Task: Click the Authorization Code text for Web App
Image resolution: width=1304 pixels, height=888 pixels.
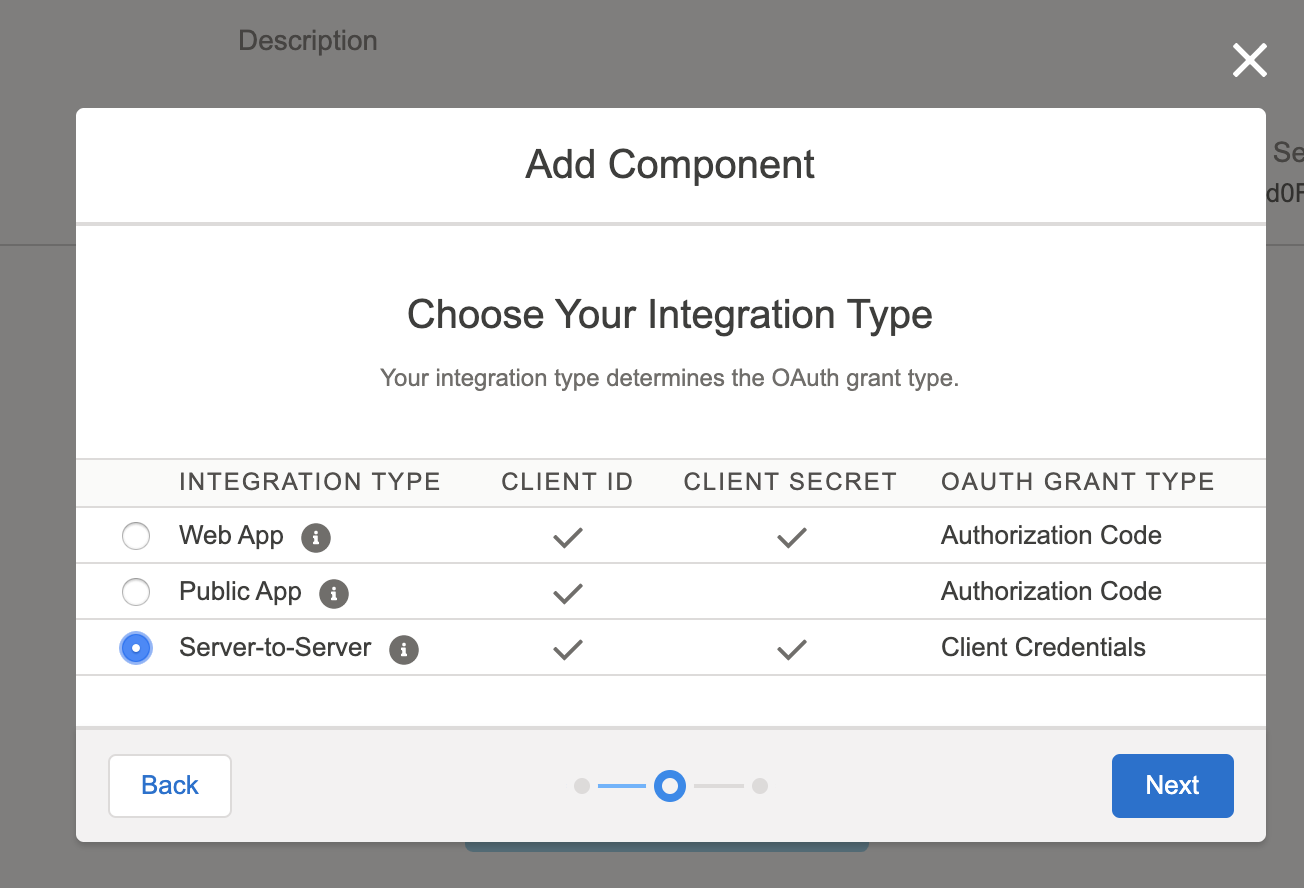Action: click(1051, 536)
